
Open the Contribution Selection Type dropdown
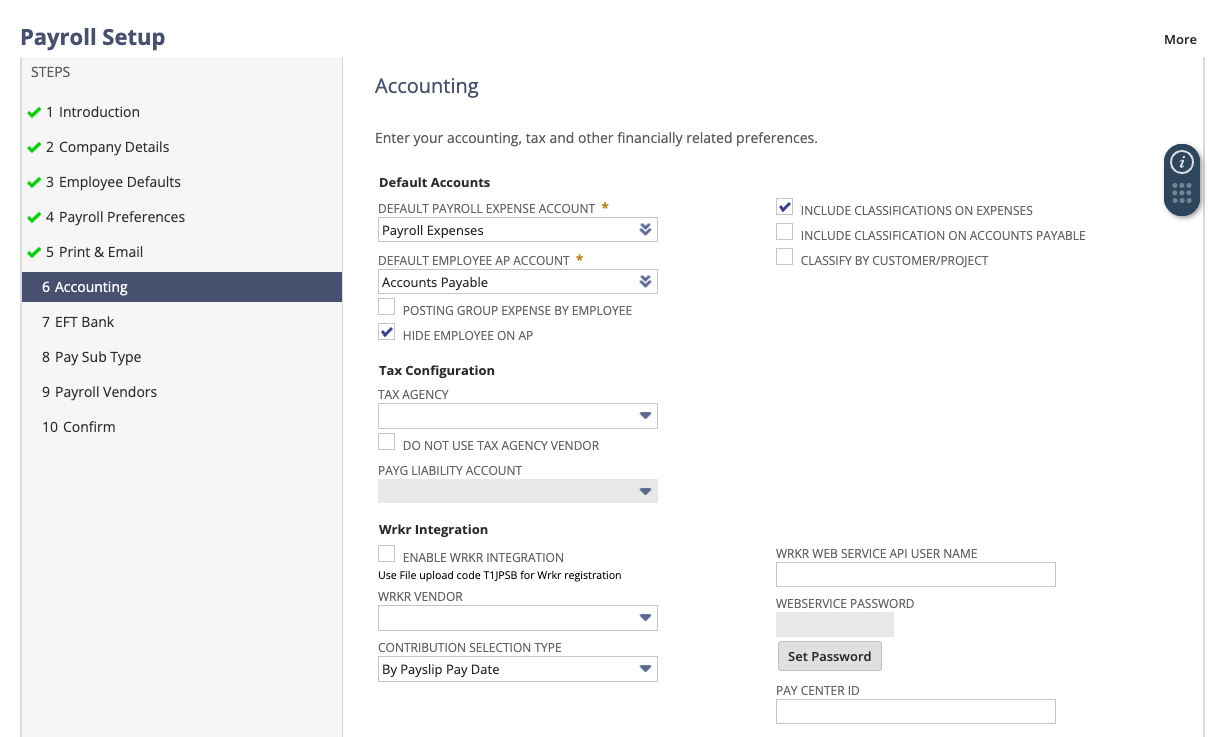pos(645,668)
